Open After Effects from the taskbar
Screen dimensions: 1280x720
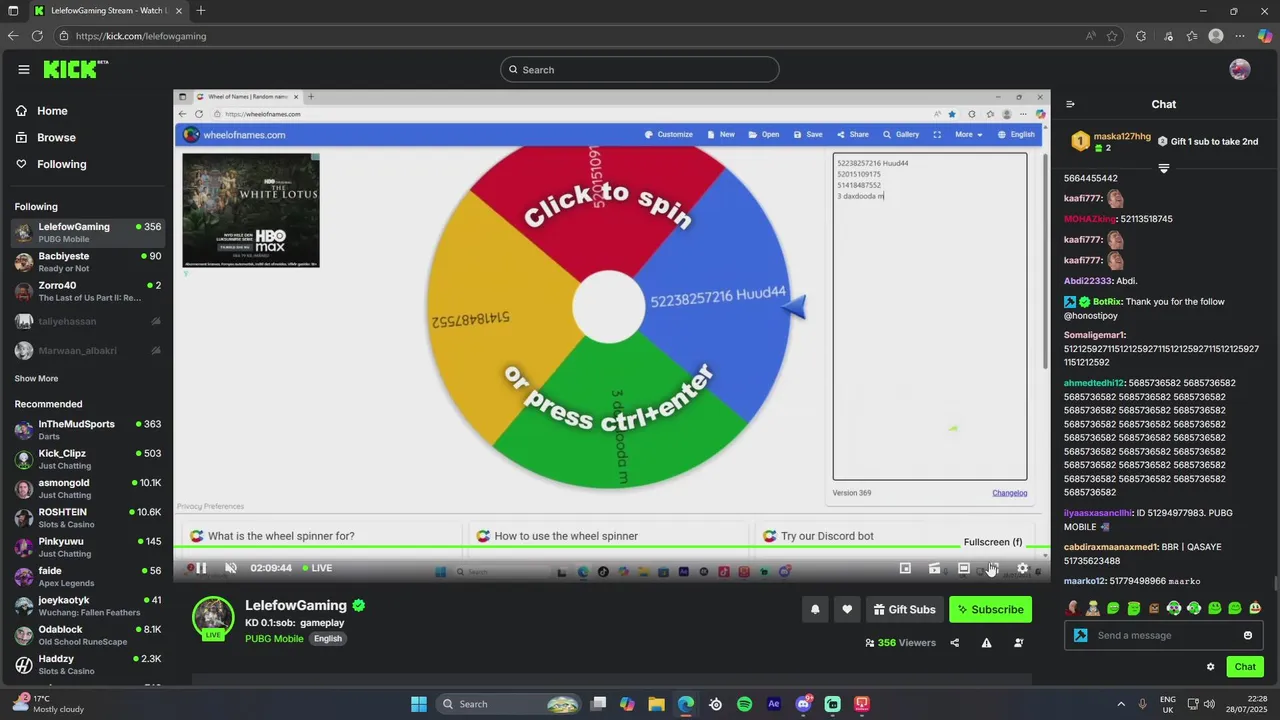774,704
